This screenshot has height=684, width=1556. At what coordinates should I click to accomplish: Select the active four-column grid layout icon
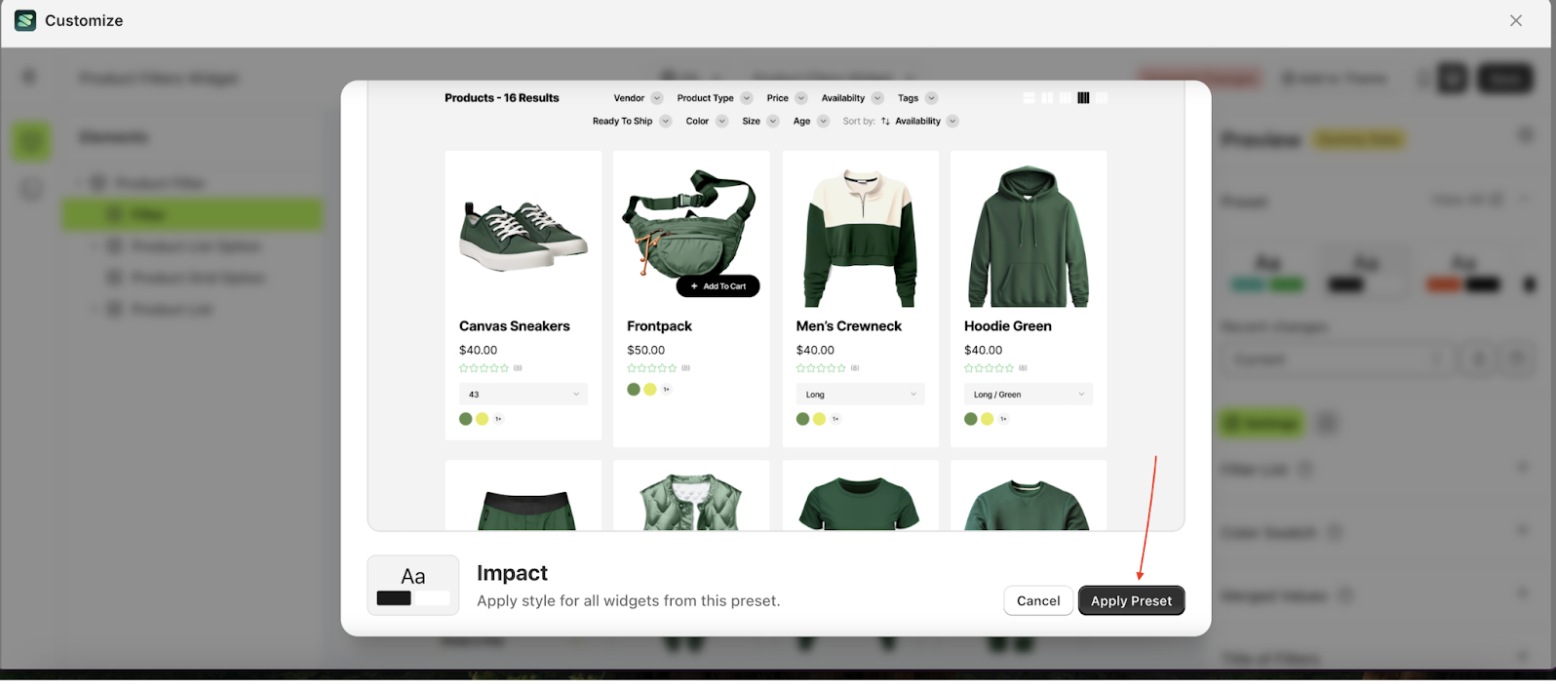click(1083, 98)
